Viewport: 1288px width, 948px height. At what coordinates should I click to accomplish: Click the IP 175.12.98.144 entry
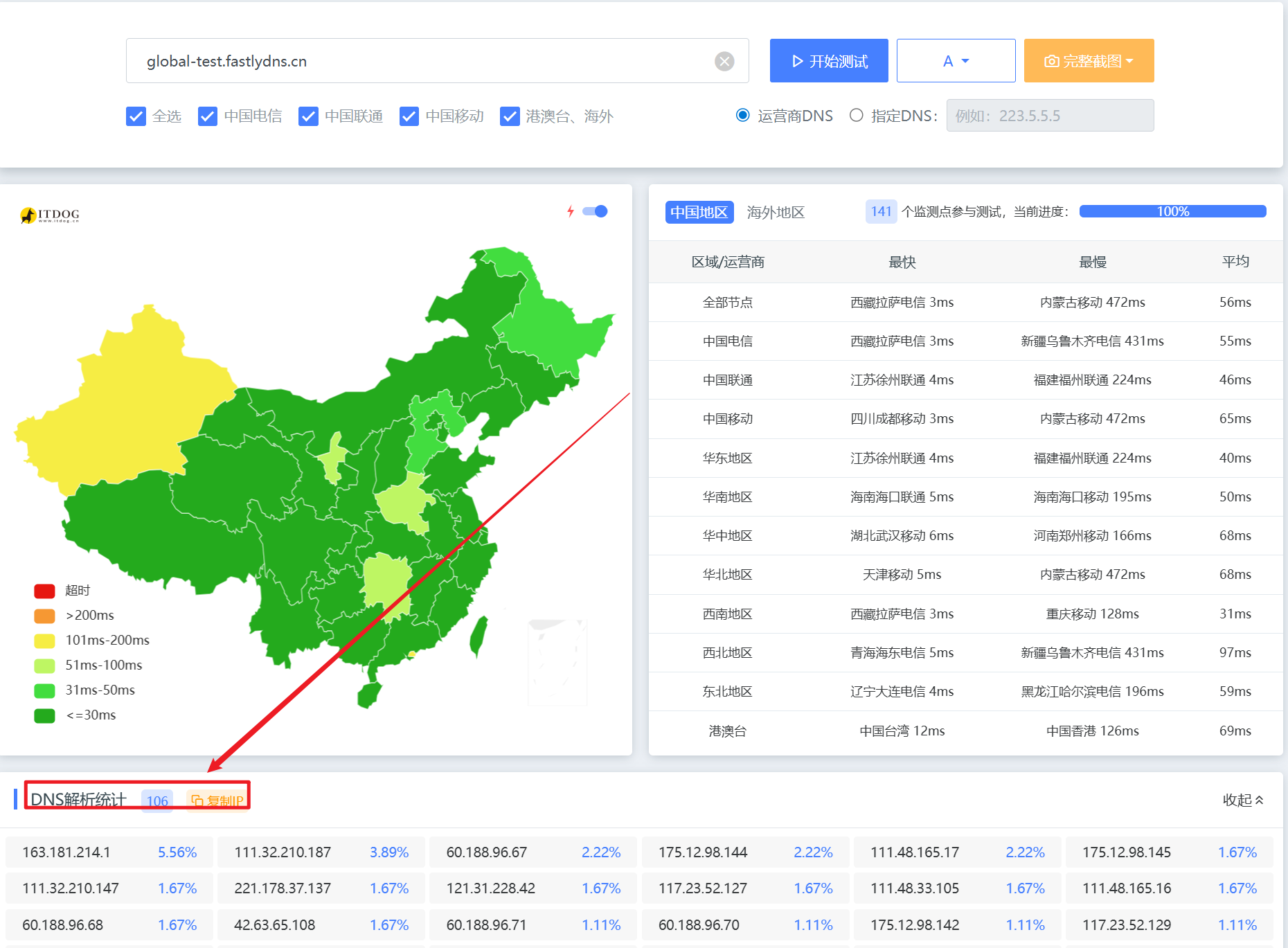746,852
